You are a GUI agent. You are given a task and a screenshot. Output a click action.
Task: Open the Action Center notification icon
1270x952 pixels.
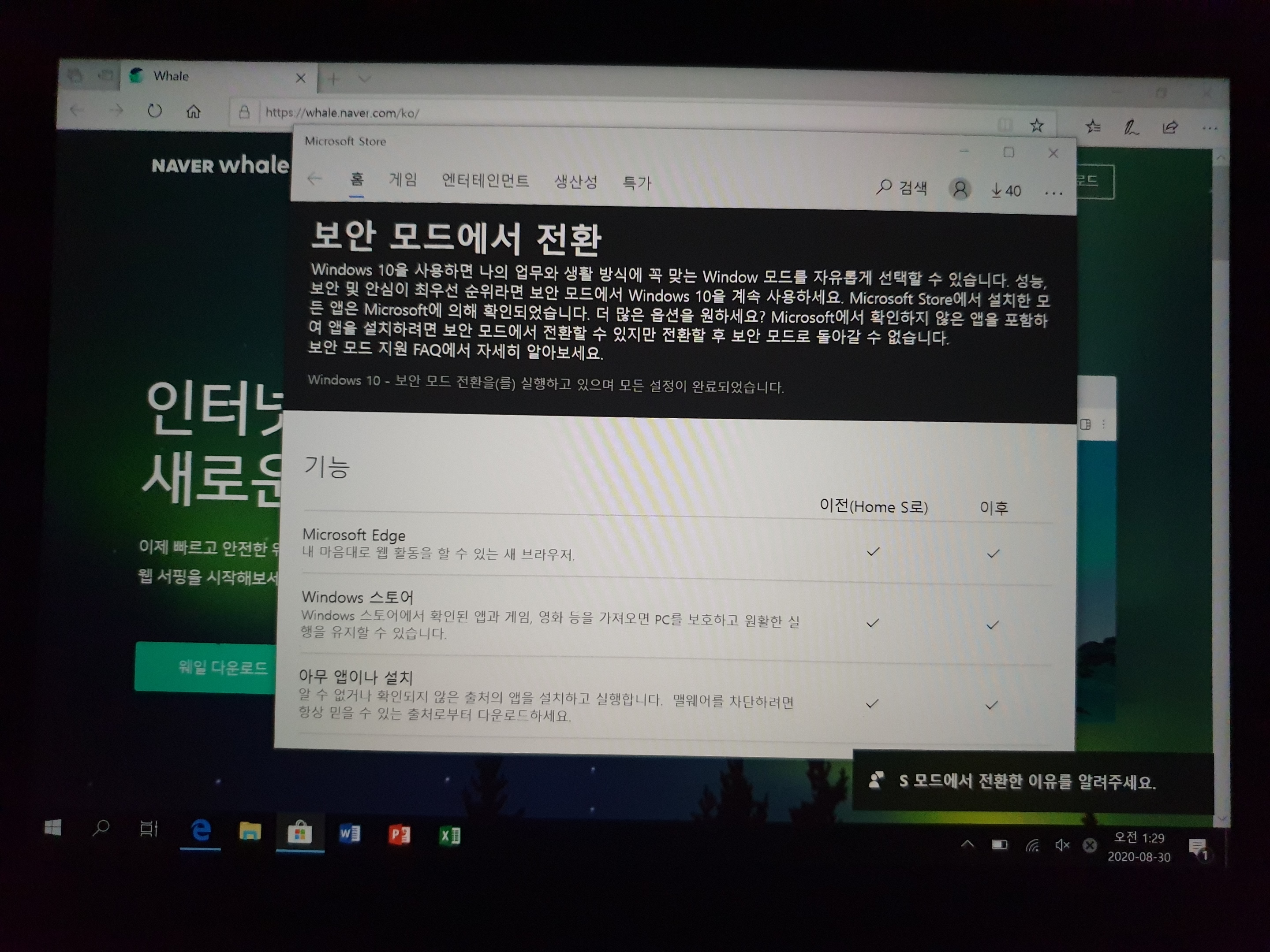tap(1199, 848)
